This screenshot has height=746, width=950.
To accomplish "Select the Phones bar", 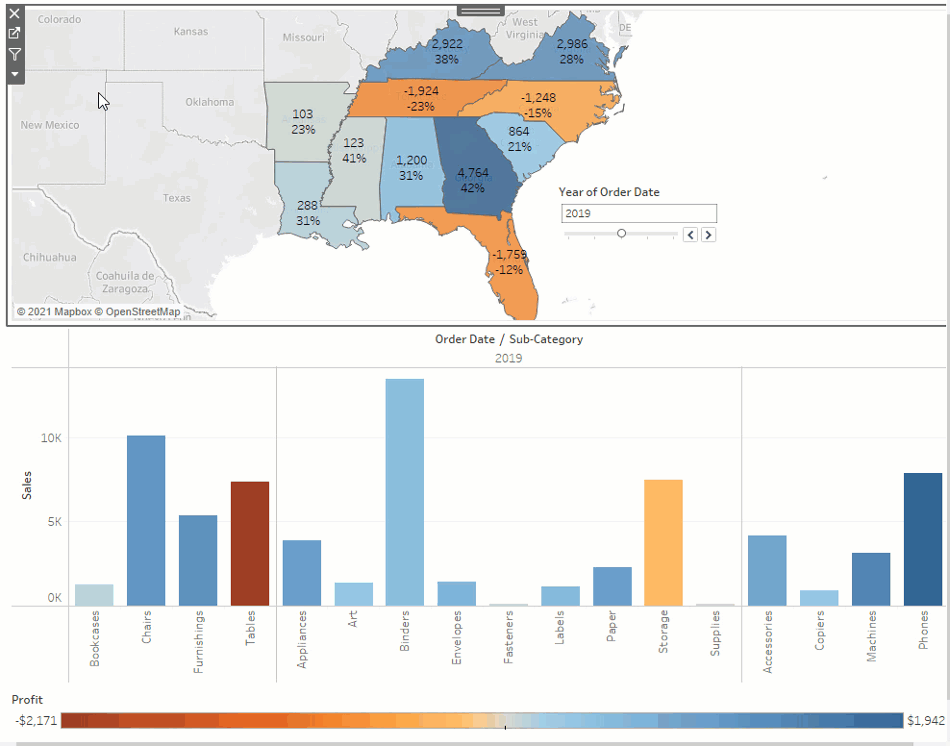I will tap(923, 539).
